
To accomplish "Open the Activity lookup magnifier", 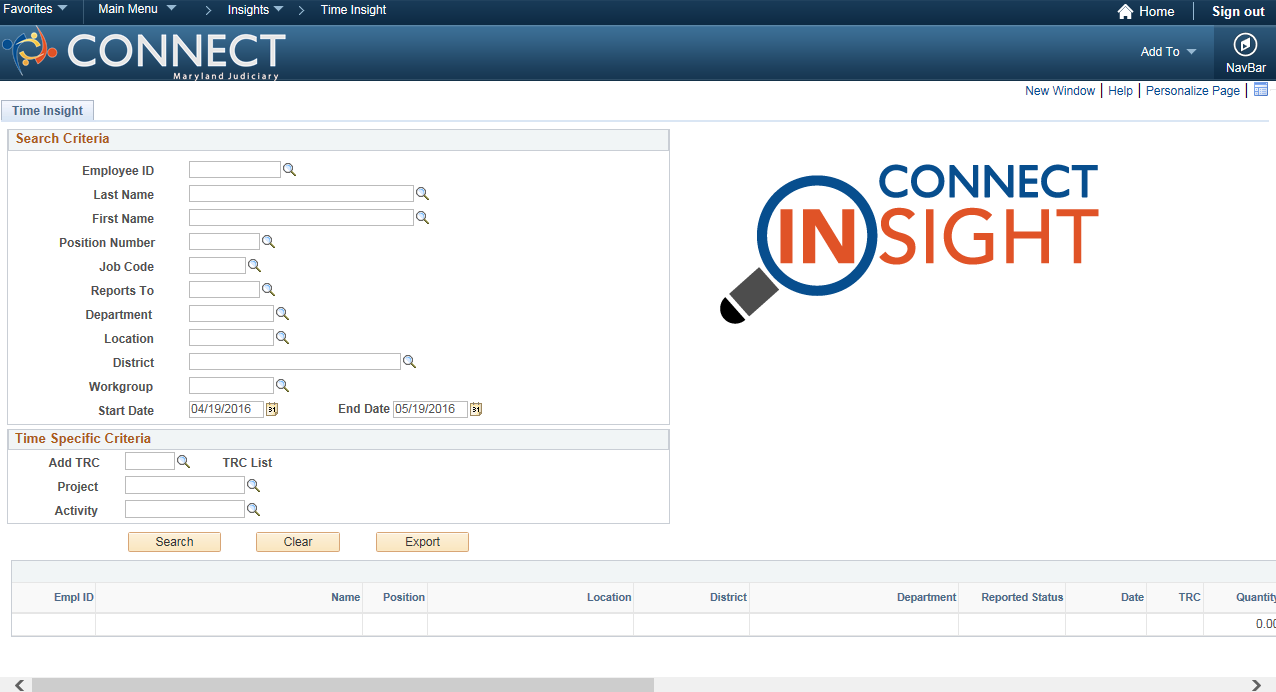I will pos(253,510).
